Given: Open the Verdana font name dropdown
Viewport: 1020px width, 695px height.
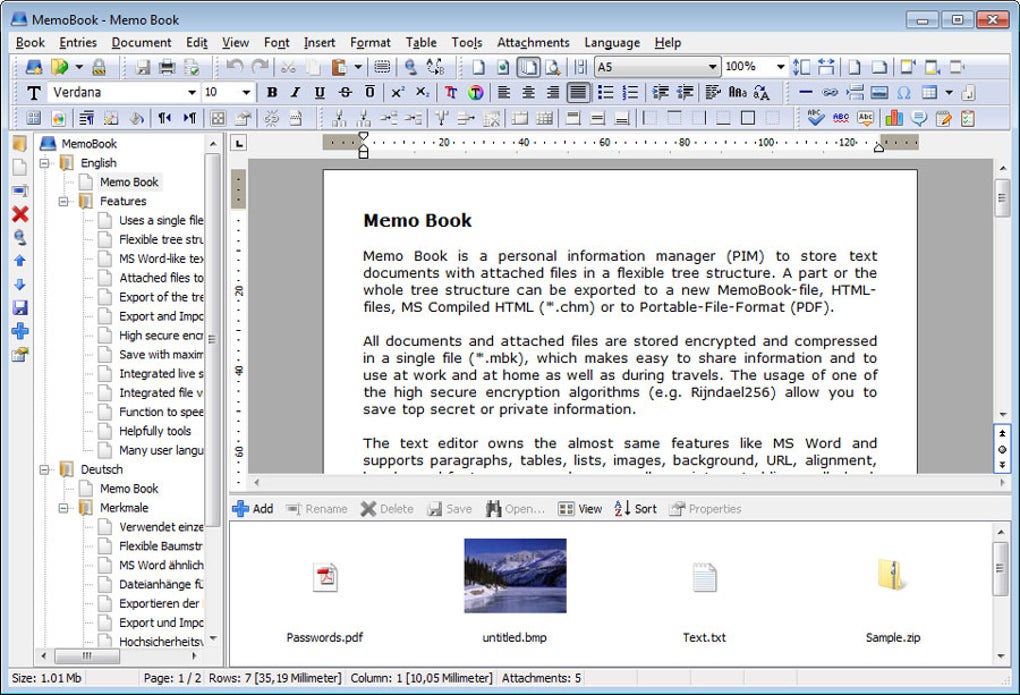Looking at the screenshot, I should click(x=191, y=93).
